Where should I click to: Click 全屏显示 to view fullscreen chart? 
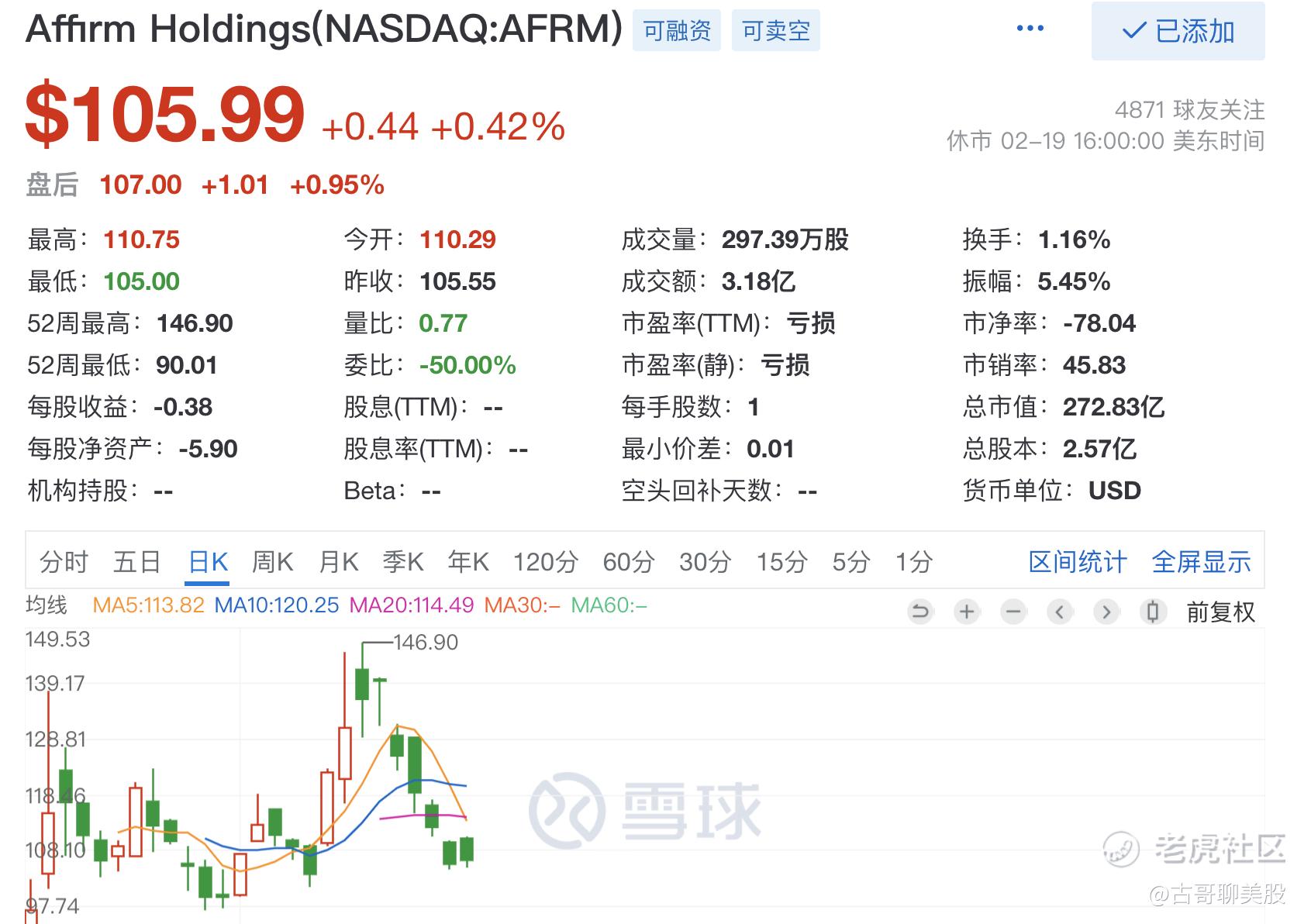click(x=1201, y=562)
